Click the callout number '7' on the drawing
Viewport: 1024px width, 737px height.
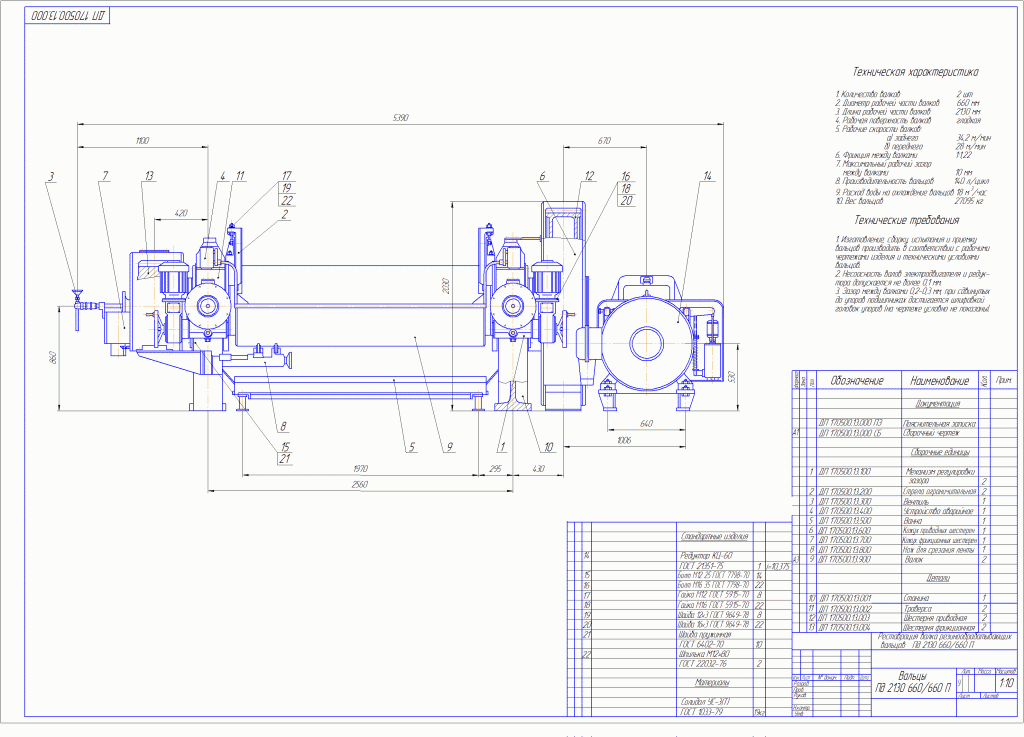[x=105, y=176]
